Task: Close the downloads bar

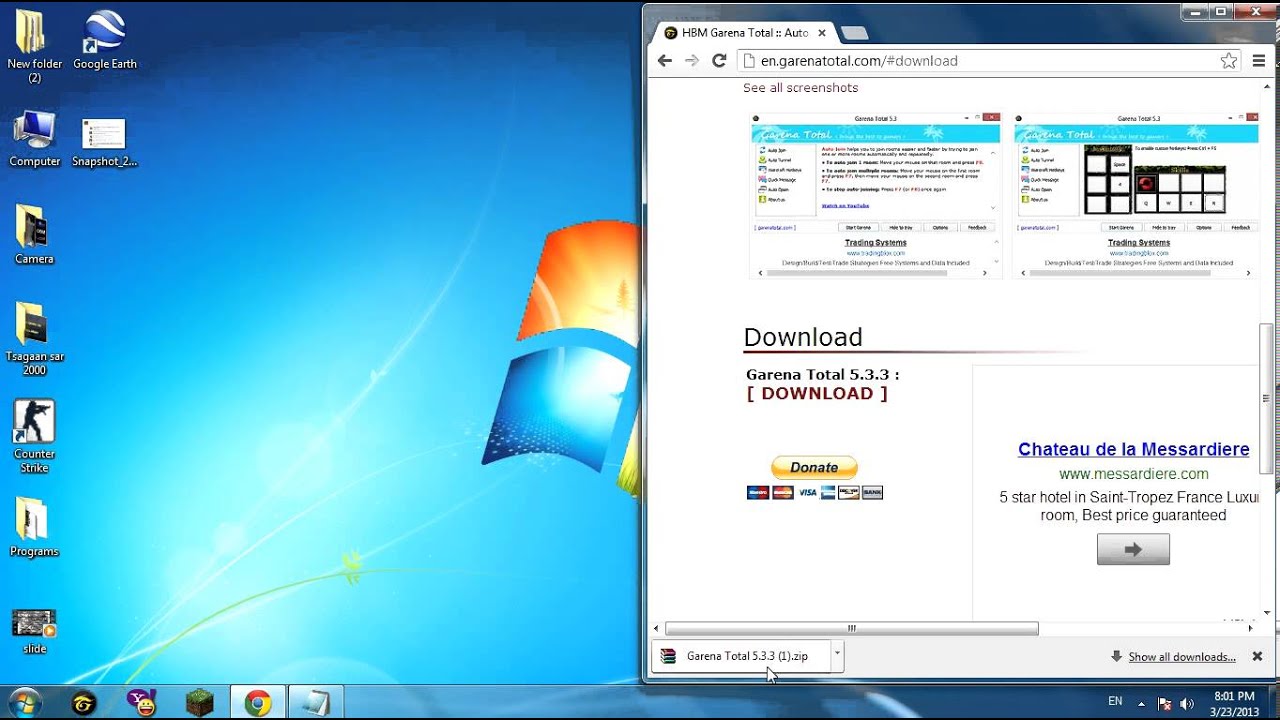Action: (1258, 657)
